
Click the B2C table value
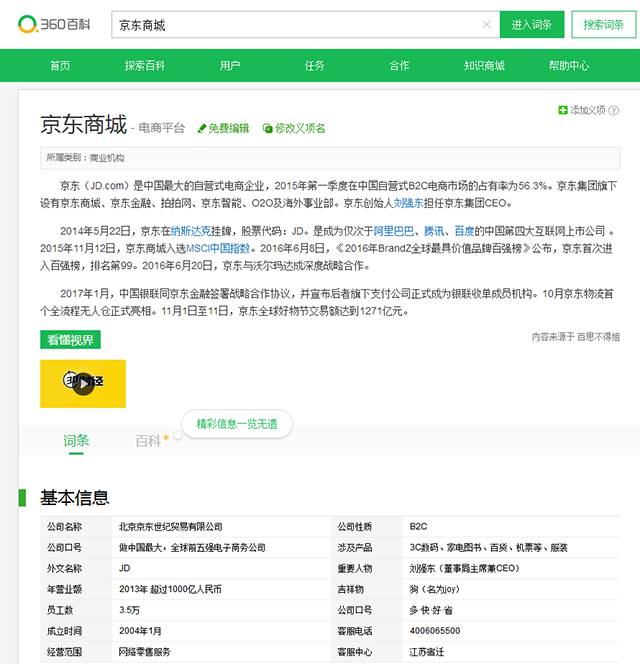[418, 526]
